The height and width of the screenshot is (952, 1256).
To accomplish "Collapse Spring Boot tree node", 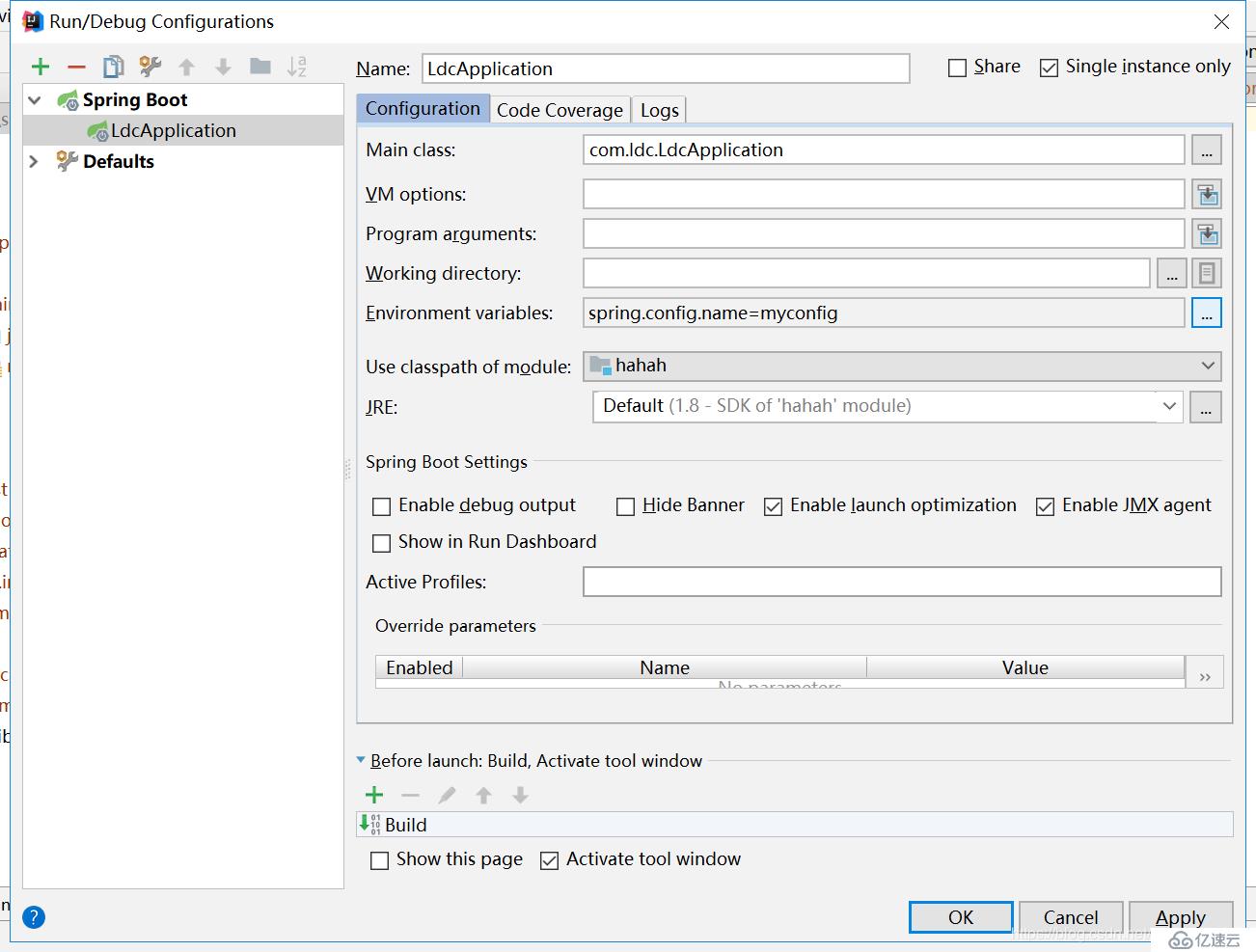I will tap(35, 100).
